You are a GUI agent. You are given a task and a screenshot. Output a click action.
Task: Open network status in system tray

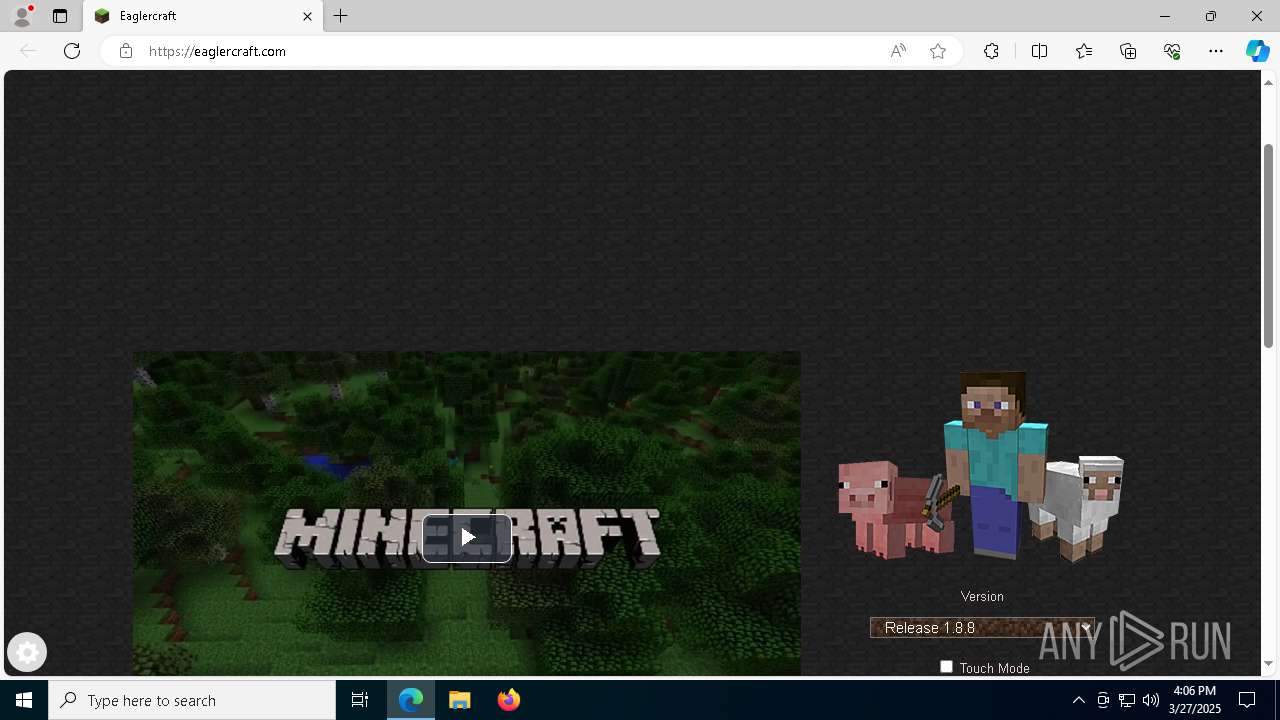(1127, 700)
